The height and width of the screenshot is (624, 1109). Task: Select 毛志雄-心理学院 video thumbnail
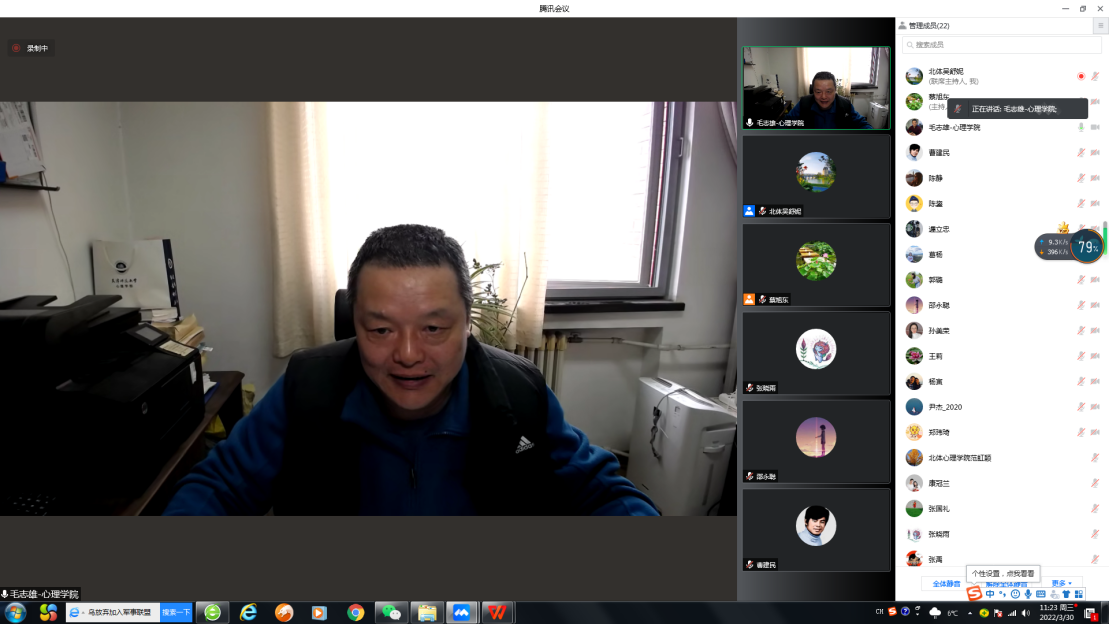pos(815,88)
